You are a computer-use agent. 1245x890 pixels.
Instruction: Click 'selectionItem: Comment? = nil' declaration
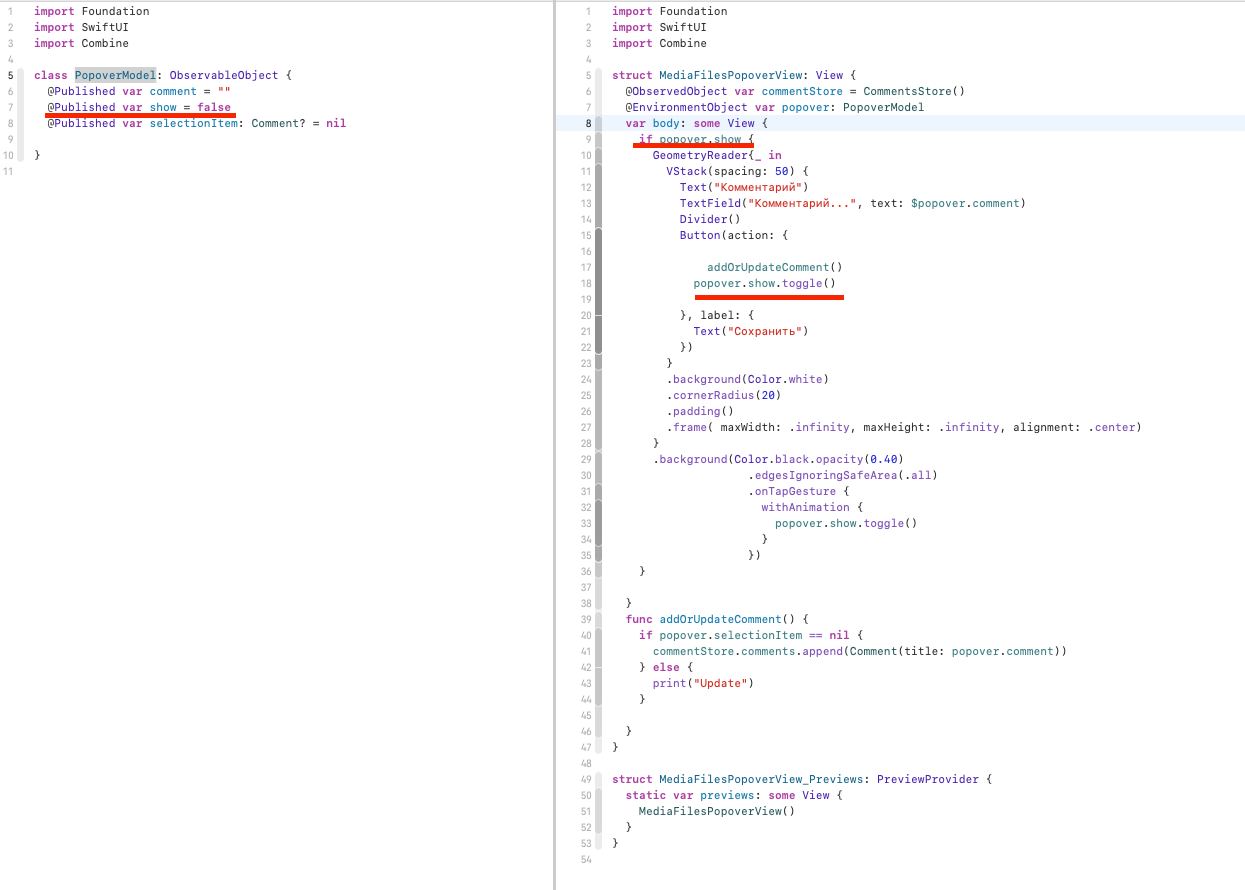click(247, 123)
